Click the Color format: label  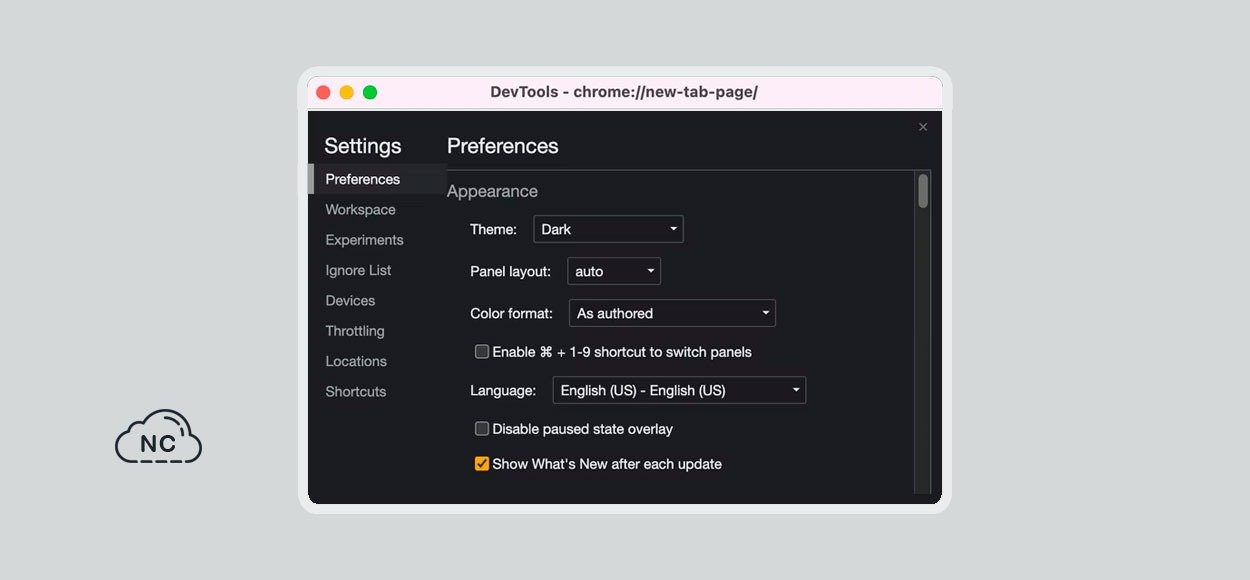coord(511,313)
